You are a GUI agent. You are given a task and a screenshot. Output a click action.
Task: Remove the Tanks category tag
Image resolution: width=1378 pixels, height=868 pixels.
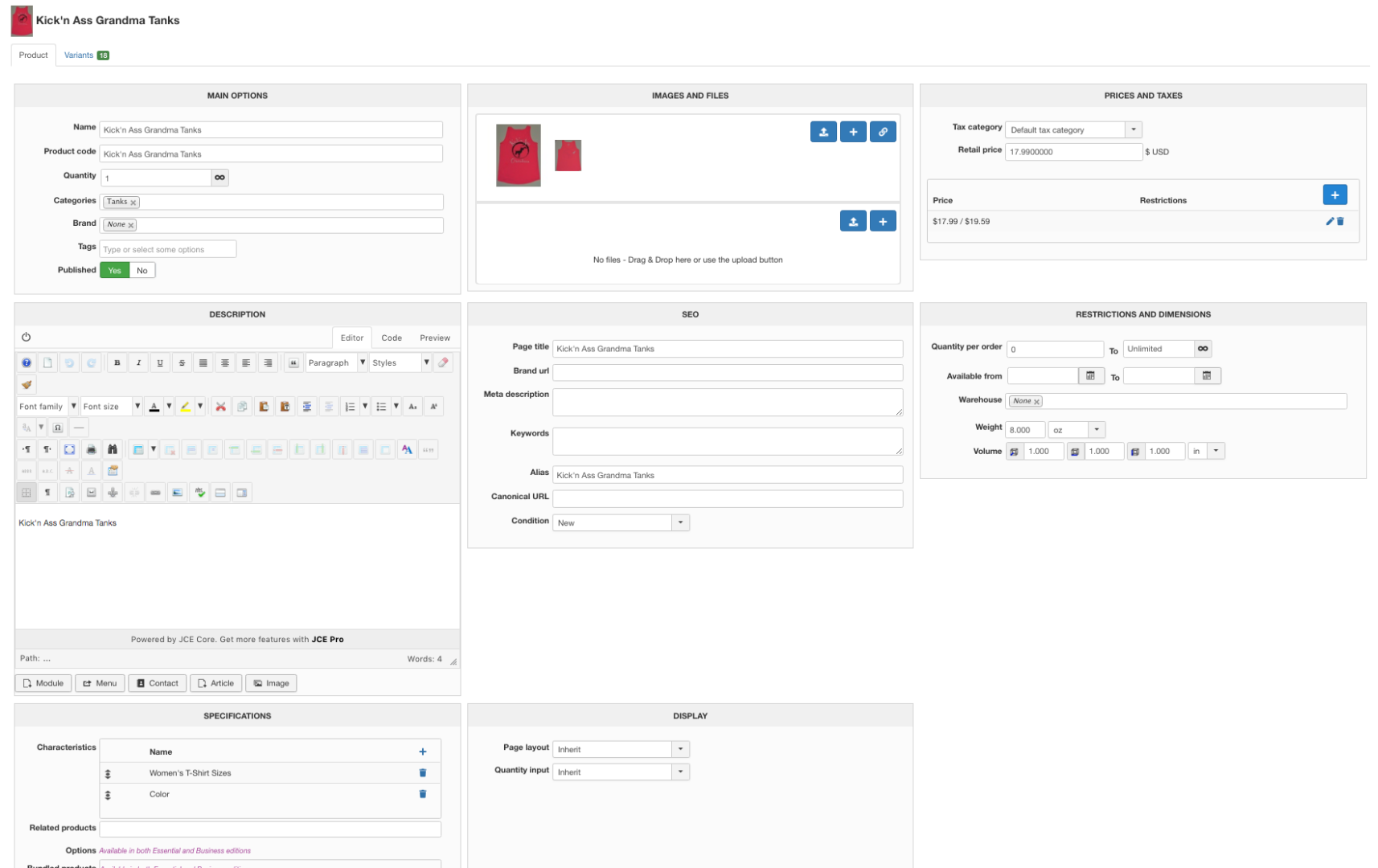coord(133,203)
